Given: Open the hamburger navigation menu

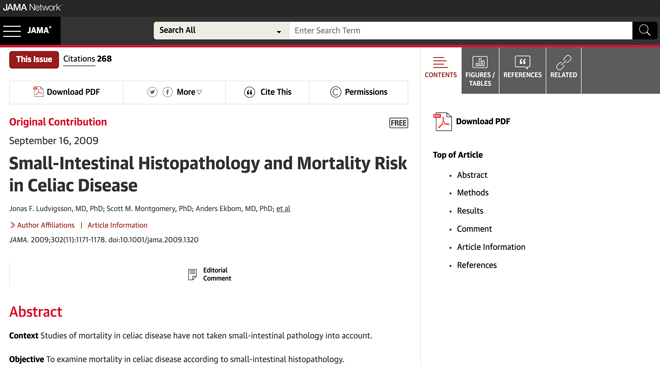Looking at the screenshot, I should (x=12, y=31).
